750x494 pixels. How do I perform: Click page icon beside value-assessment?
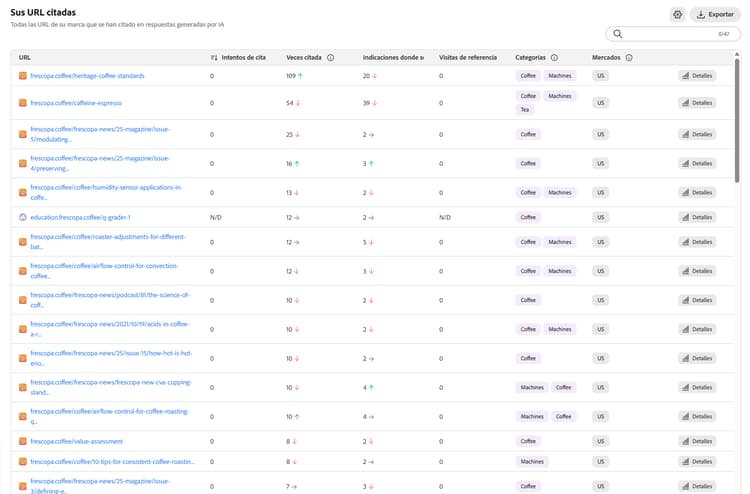(x=22, y=441)
